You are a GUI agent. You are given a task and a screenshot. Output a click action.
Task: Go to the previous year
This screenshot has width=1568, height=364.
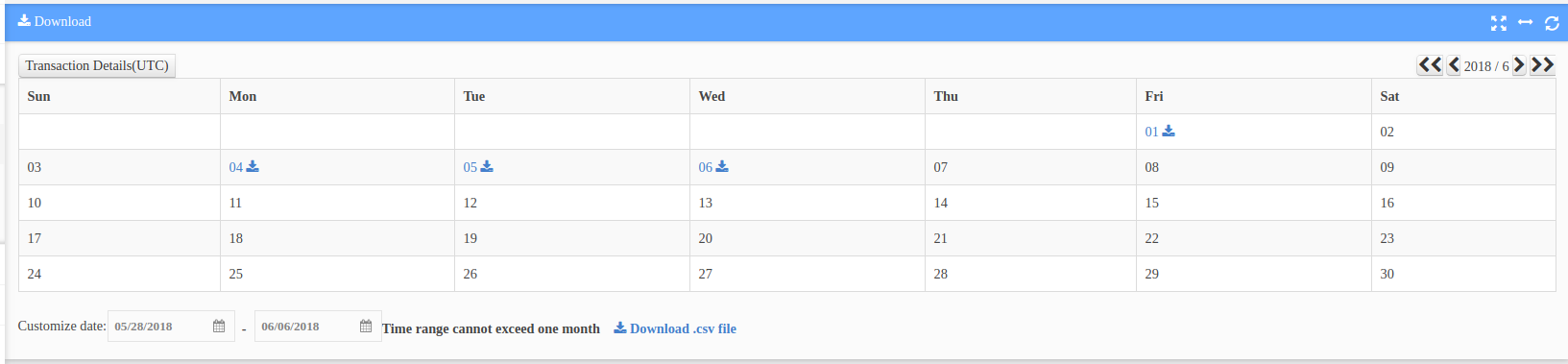[x=1430, y=65]
